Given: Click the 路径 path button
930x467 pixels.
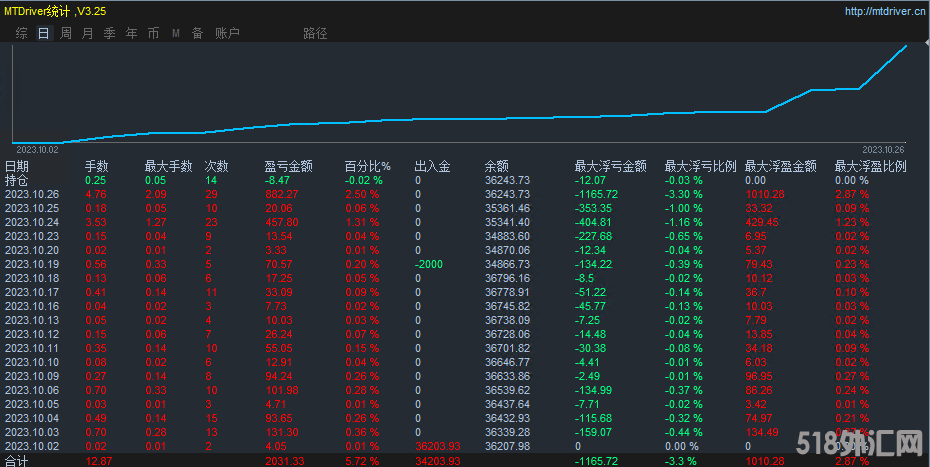Looking at the screenshot, I should [314, 33].
